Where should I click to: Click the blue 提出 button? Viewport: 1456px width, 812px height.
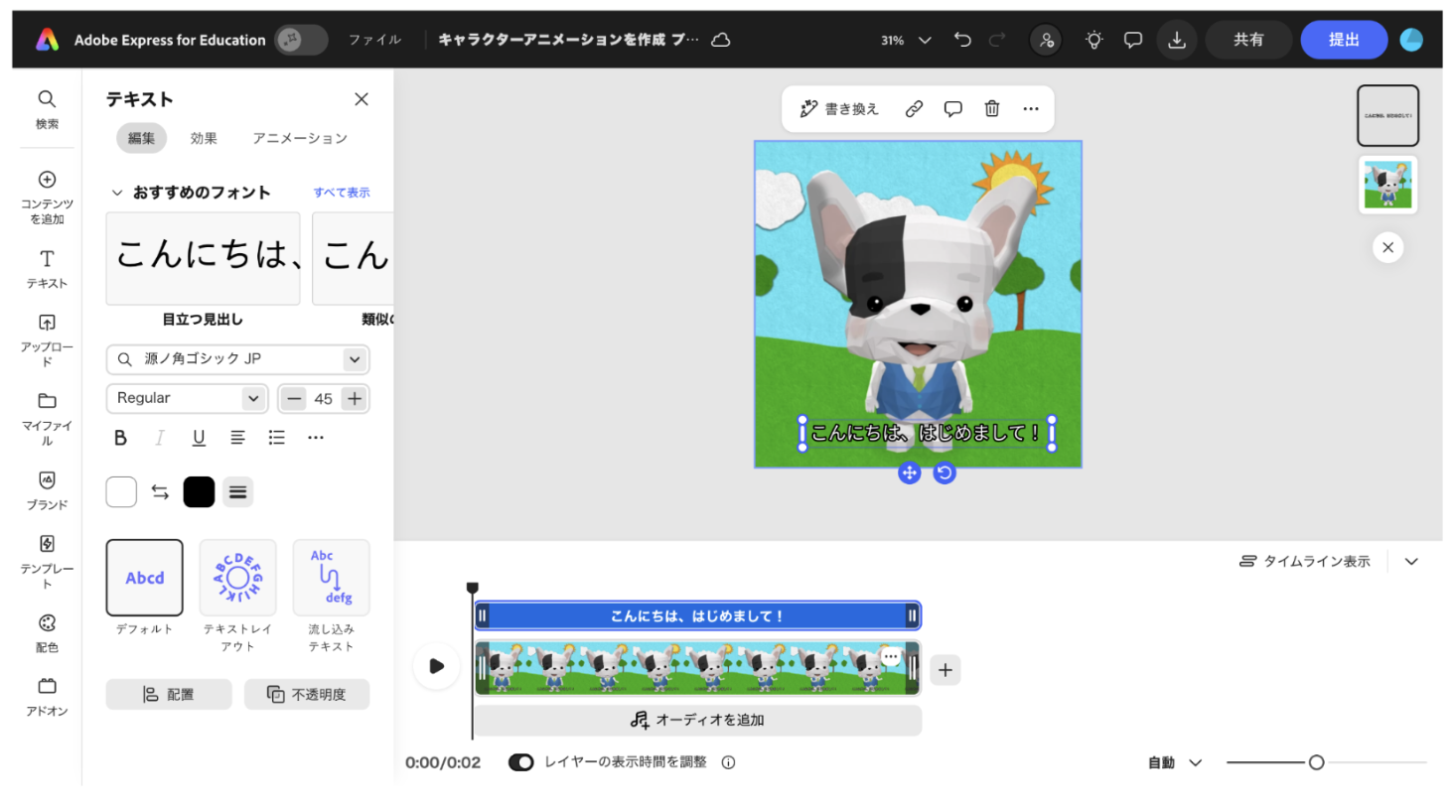(1343, 40)
